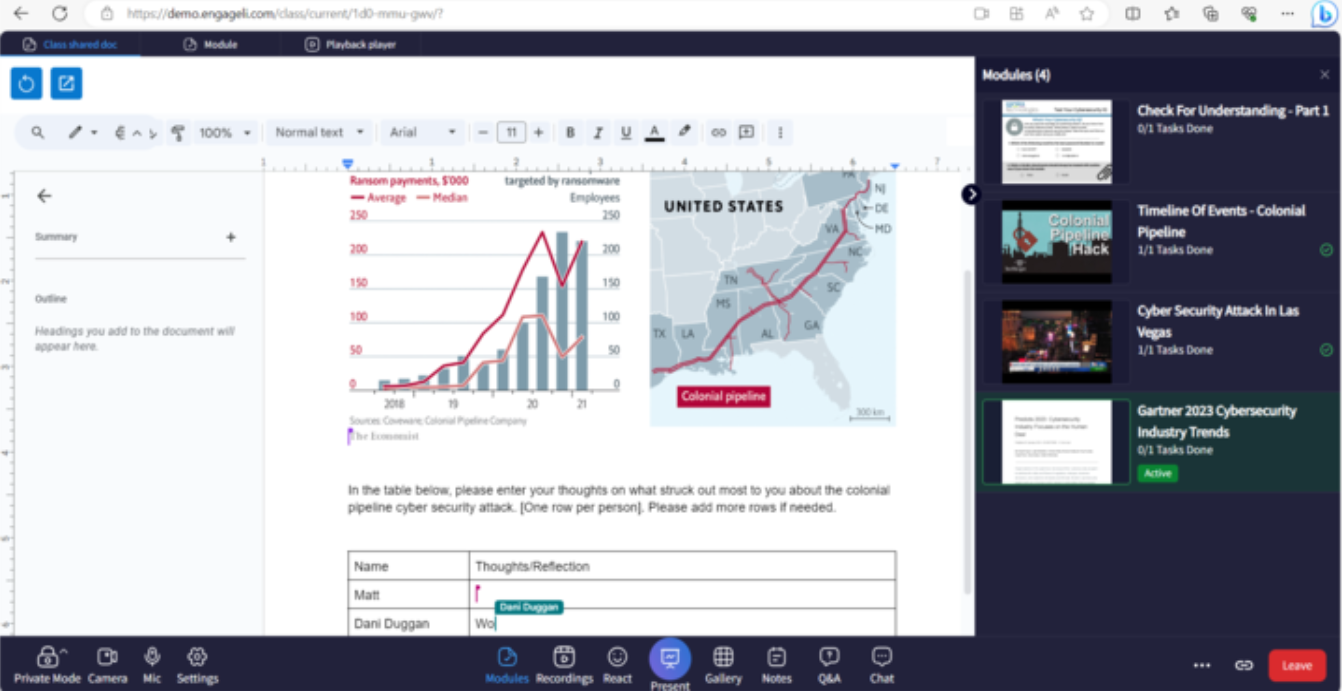The image size is (1342, 695).
Task: Open the three-dot more toolbar options
Action: coord(780,132)
